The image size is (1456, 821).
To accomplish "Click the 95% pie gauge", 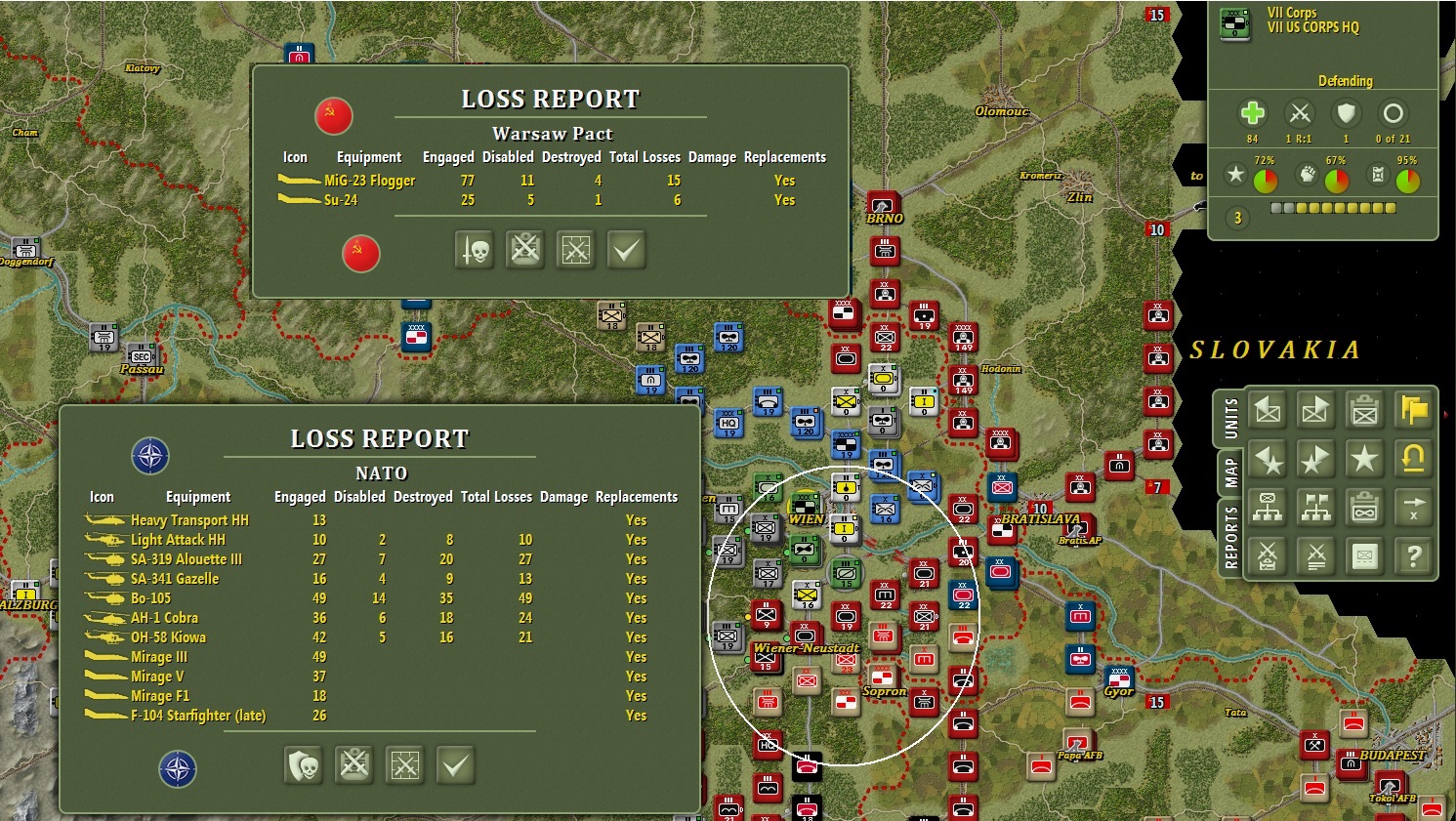I will tap(1407, 181).
